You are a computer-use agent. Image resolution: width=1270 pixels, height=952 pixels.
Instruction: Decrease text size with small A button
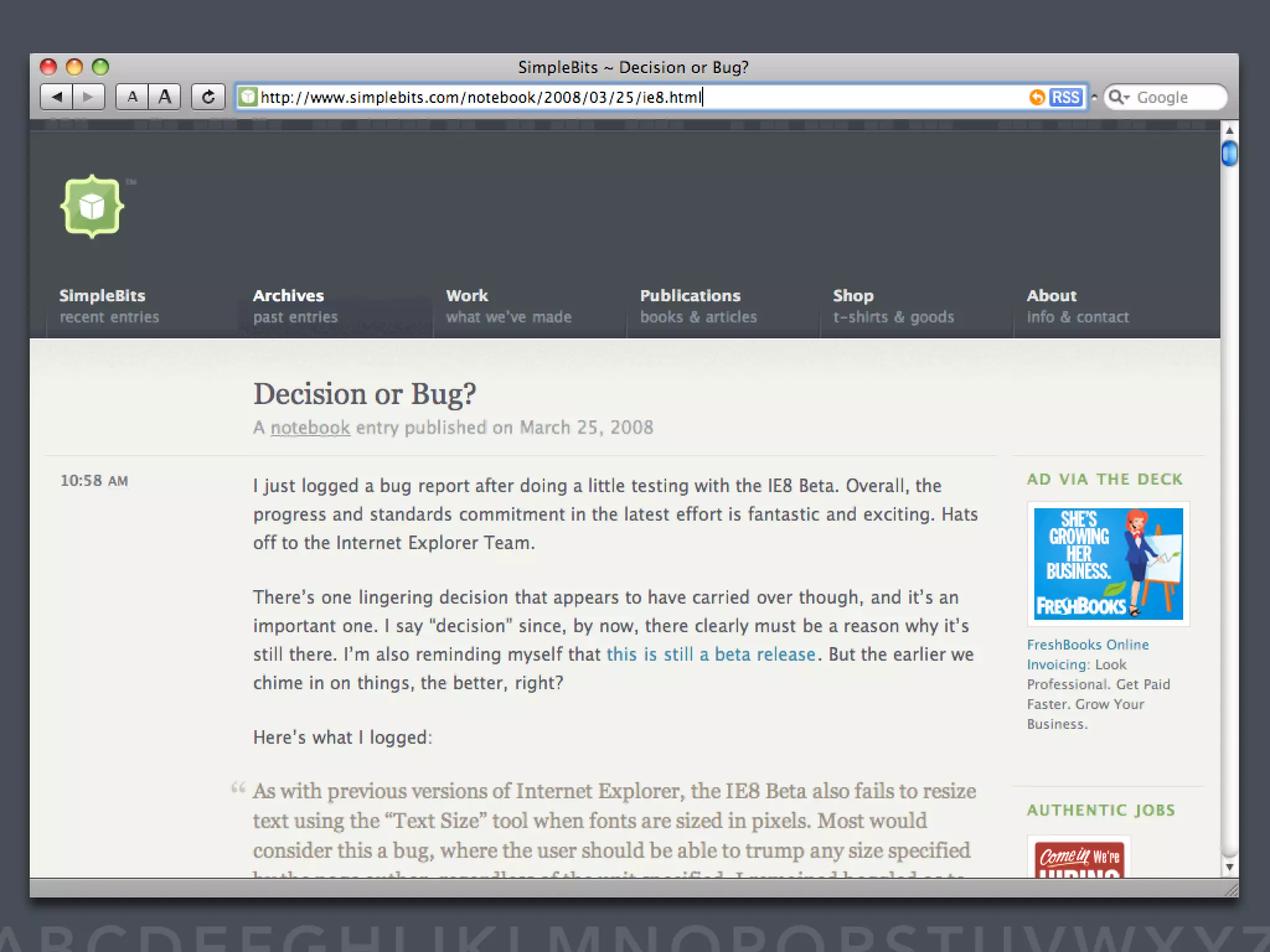[132, 97]
